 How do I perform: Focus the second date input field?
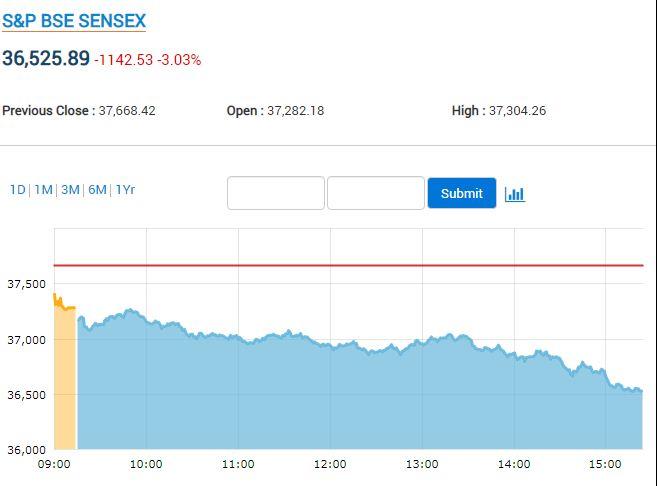[x=376, y=193]
